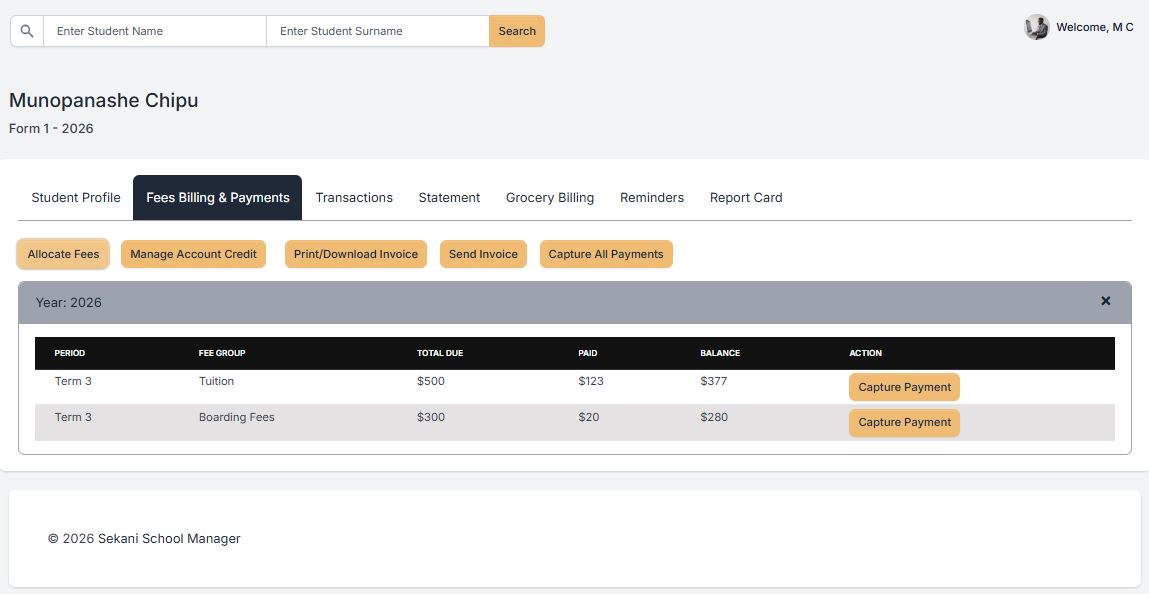Click the Boarding Fees cell
The image size is (1149, 594).
click(x=237, y=417)
